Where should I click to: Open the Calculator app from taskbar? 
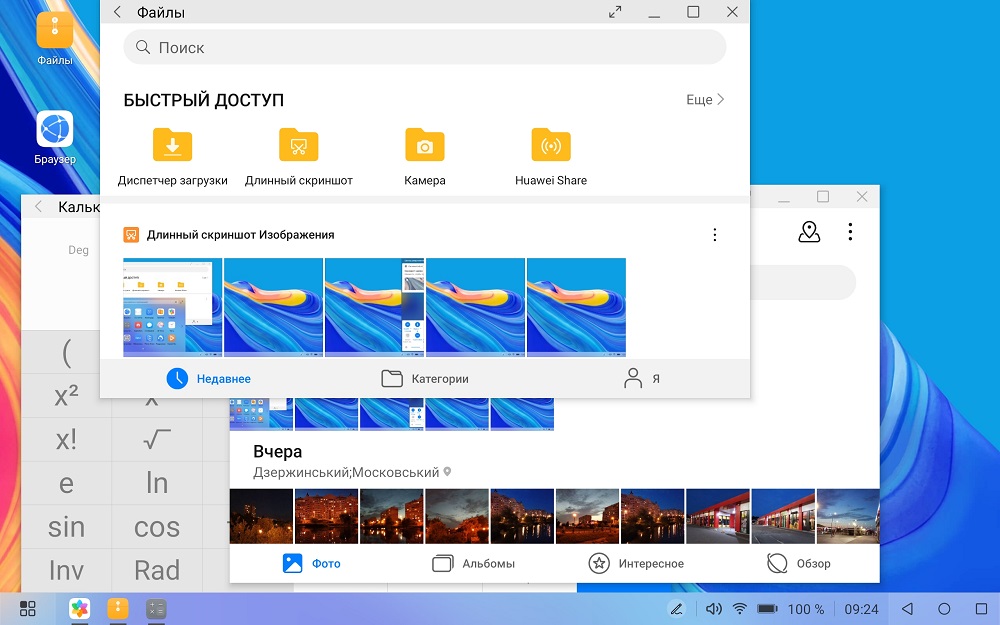(156, 608)
